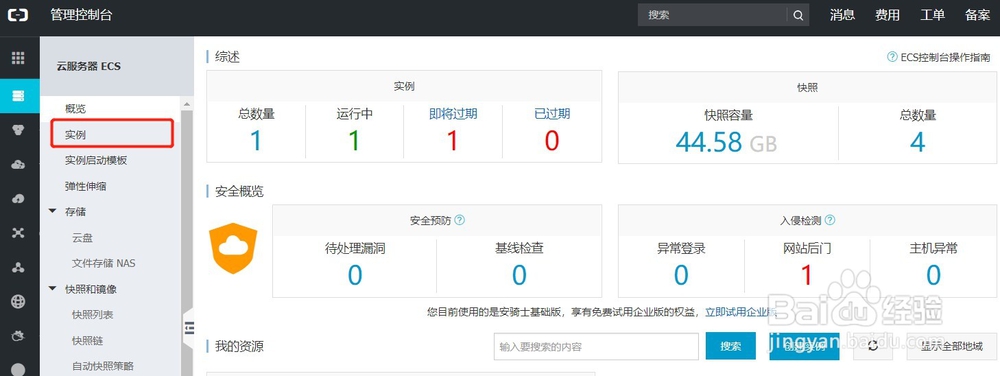Image resolution: width=1000 pixels, height=376 pixels.
Task: Click the 总数量 instance count 1
Action: click(256, 140)
